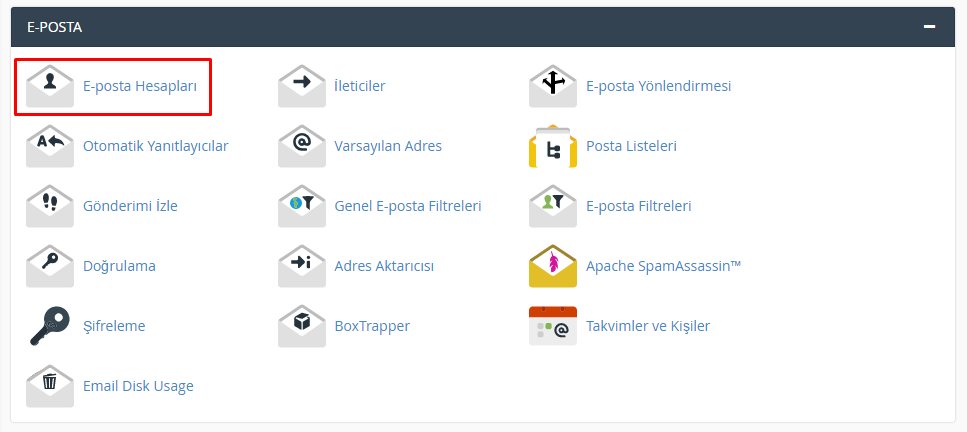Viewport: 967px width, 432px height.
Task: Click the Email Disk Usage trash icon
Action: (50, 386)
